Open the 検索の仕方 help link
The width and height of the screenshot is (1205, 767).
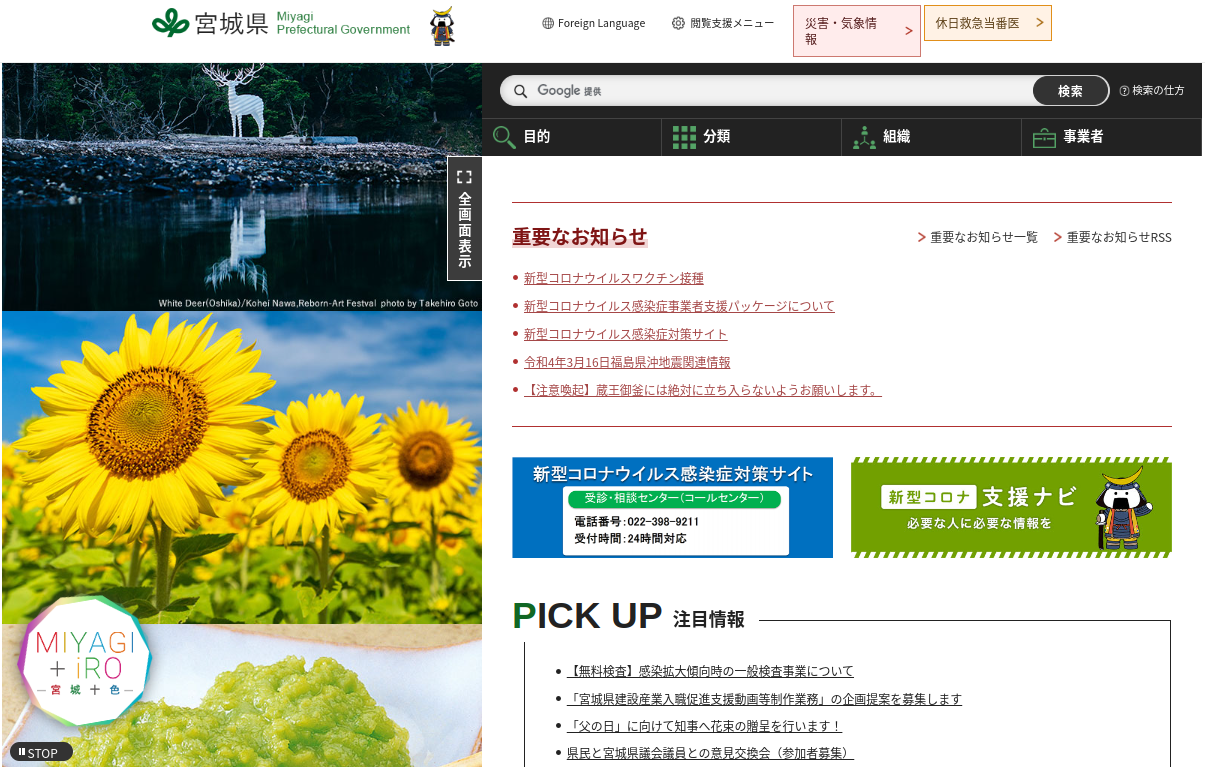pyautogui.click(x=1152, y=91)
